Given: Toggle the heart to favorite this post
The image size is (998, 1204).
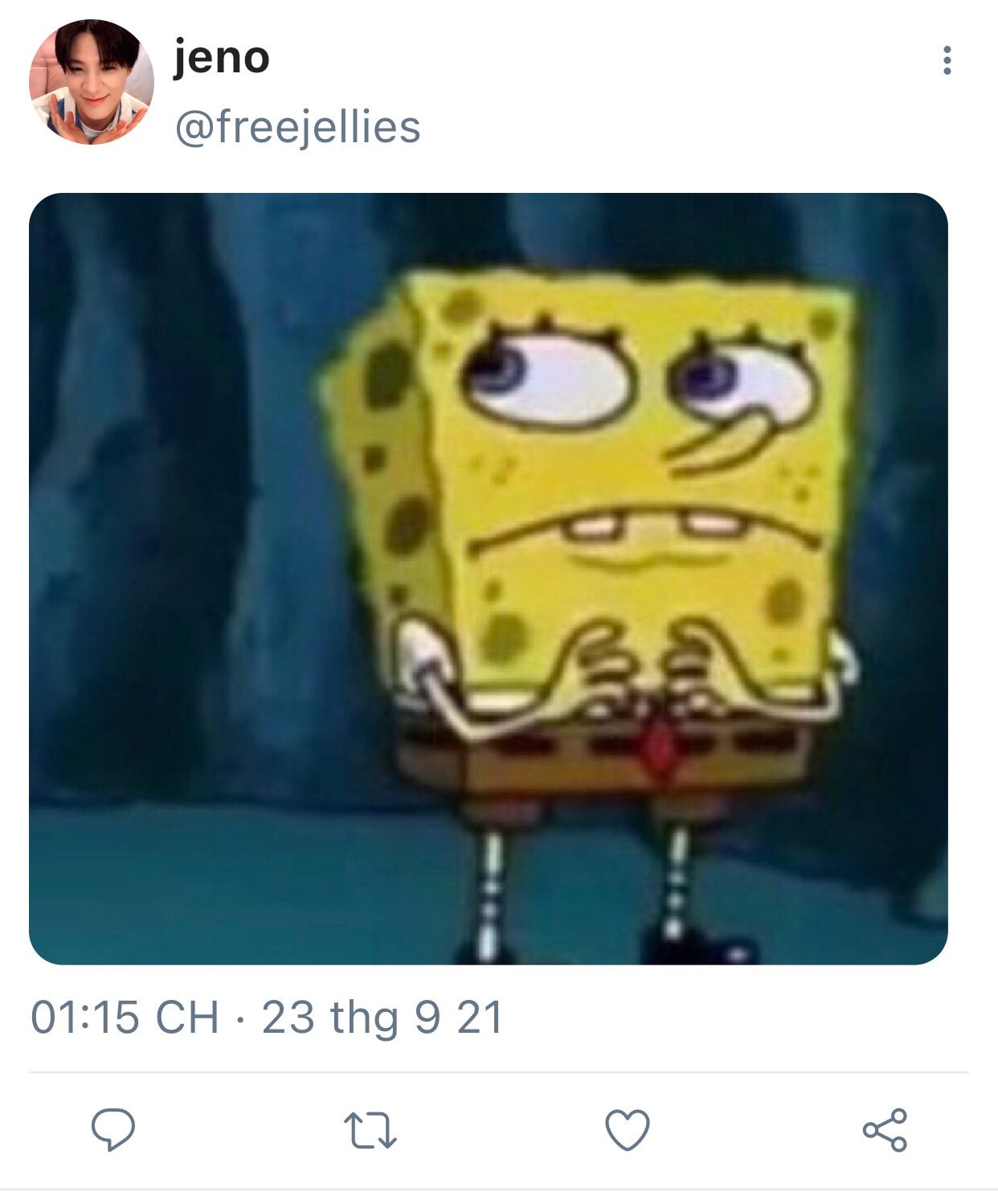Looking at the screenshot, I should [x=627, y=1130].
